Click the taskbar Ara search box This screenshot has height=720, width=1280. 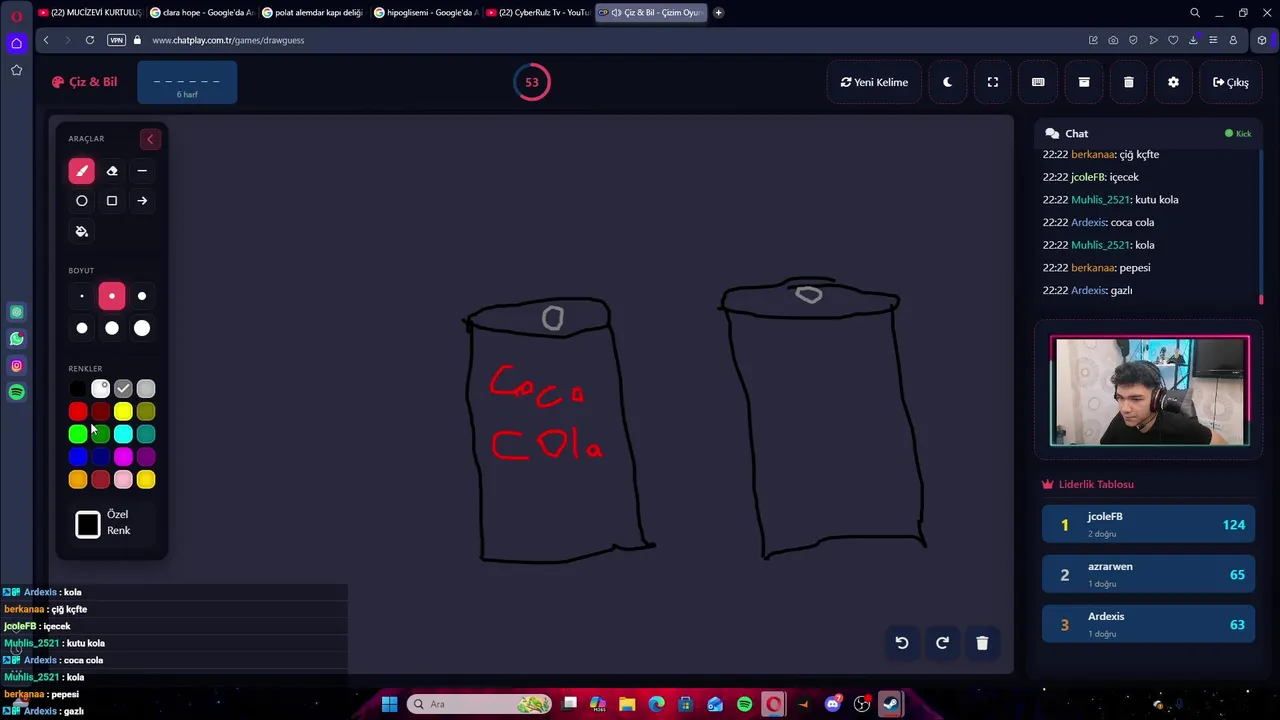(480, 704)
